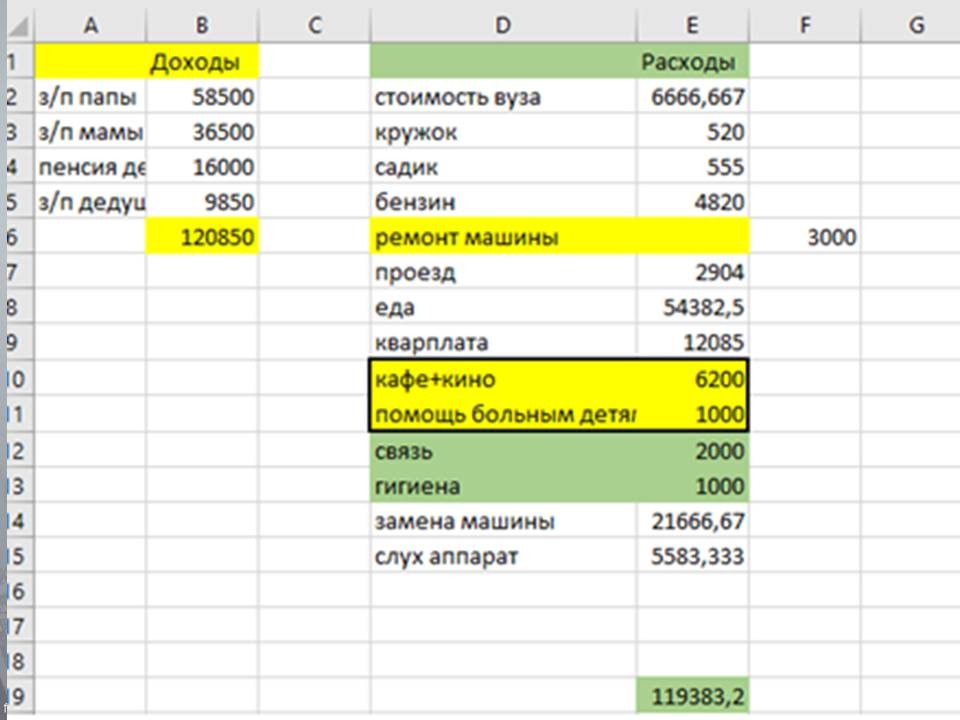
Task: Select the "кафе+кино" cell
Action: point(502,379)
